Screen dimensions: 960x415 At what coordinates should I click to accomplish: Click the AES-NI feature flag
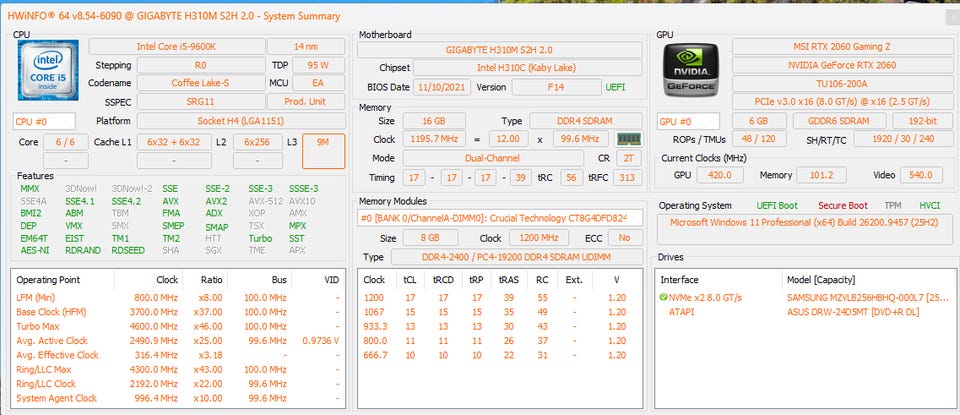[x=34, y=250]
